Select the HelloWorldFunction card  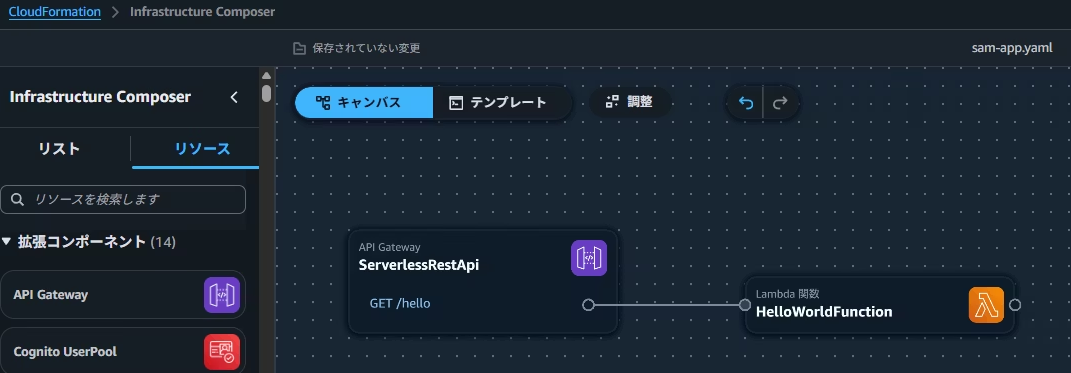coord(879,305)
